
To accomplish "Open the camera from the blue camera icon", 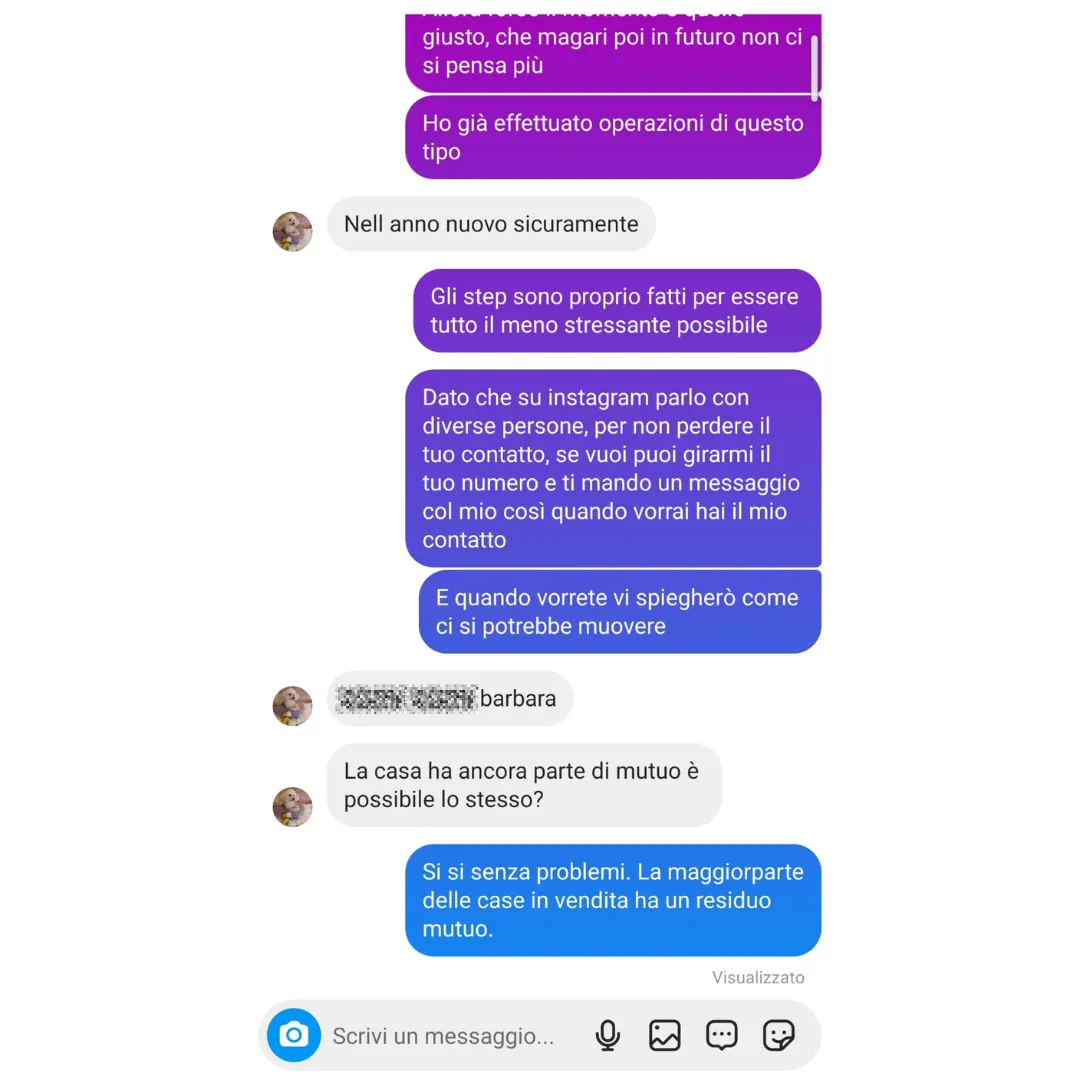I will click(293, 1035).
